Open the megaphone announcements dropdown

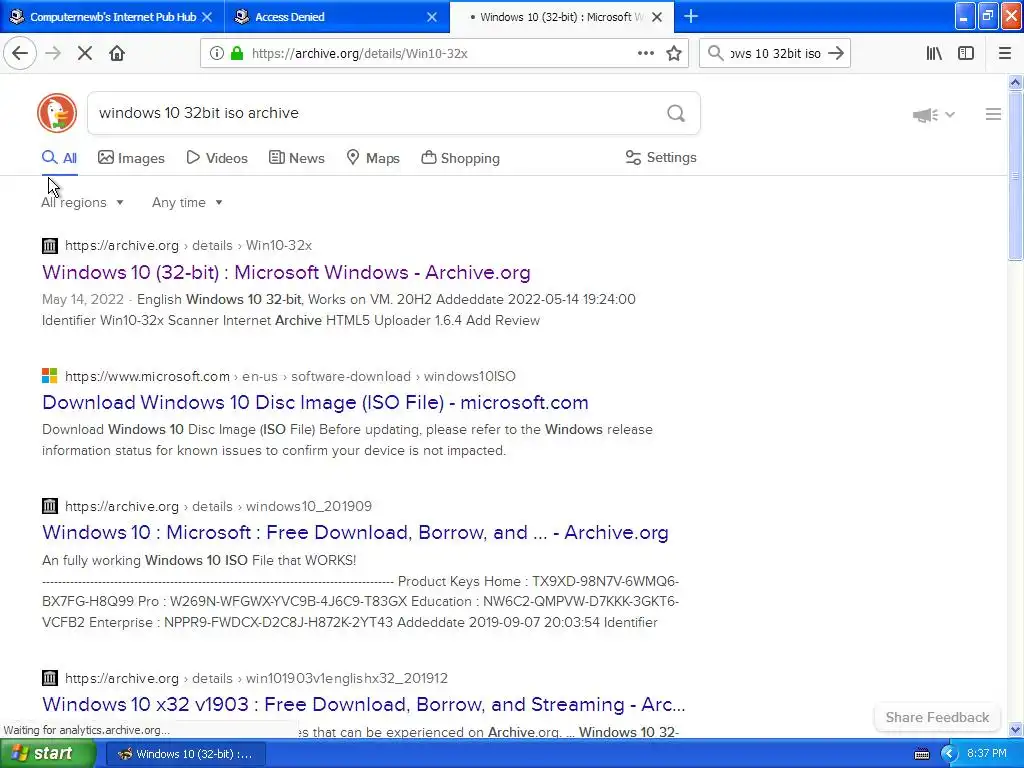pos(933,115)
